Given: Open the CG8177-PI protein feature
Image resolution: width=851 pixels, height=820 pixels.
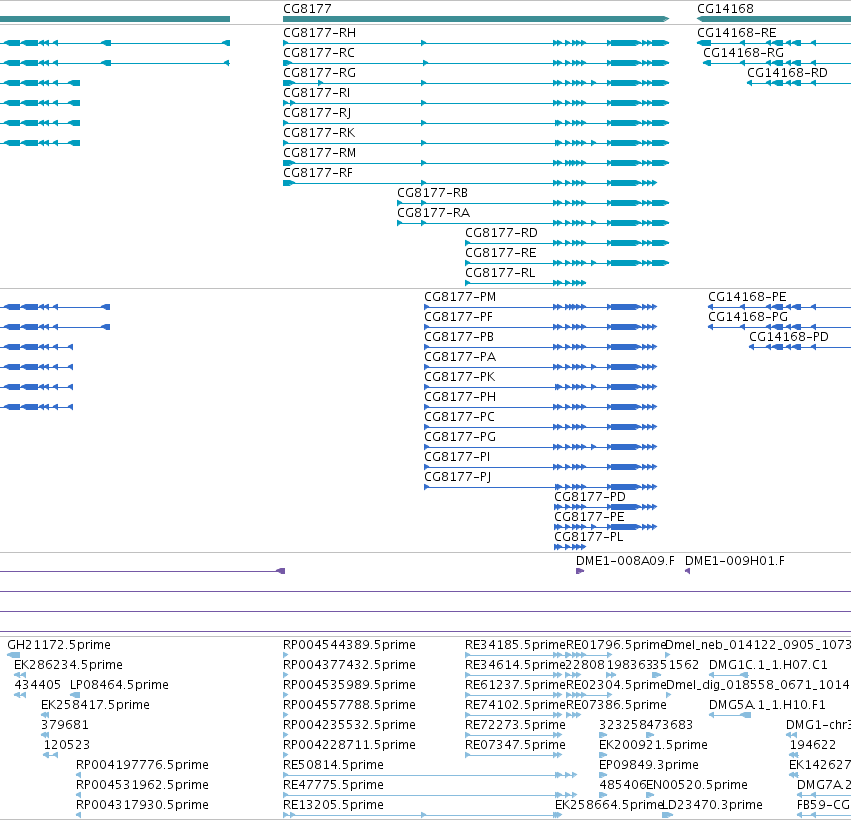Looking at the screenshot, I should [x=457, y=457].
